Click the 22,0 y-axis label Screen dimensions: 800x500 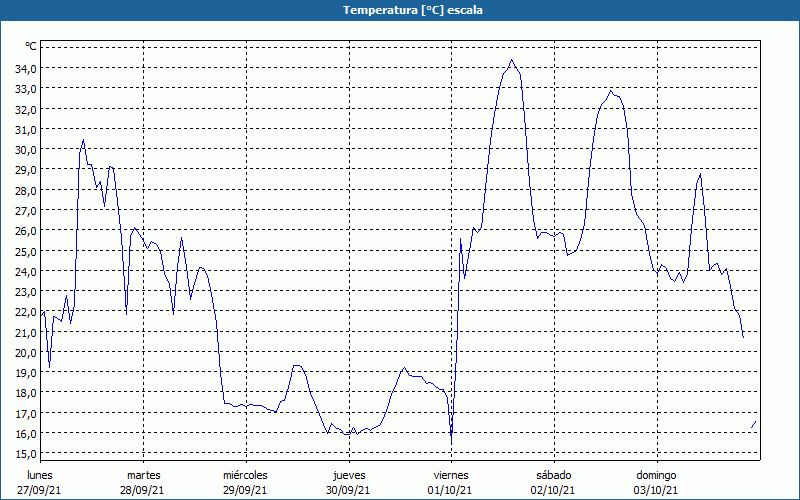[x=26, y=312]
